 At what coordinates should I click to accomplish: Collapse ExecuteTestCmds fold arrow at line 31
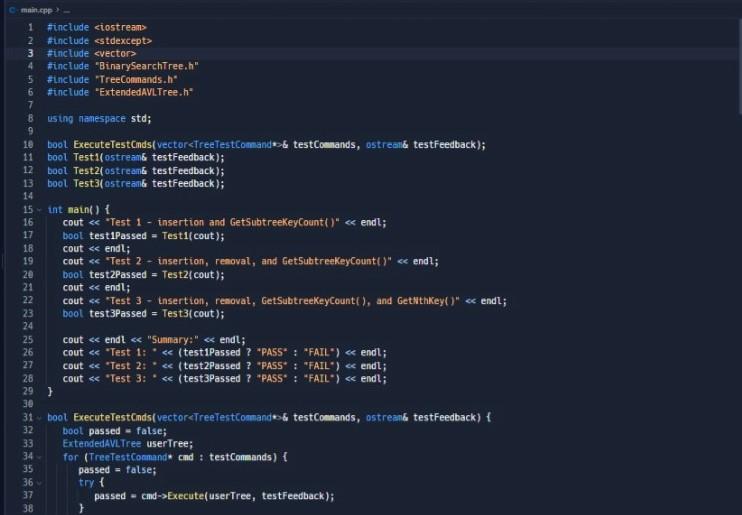point(39,418)
